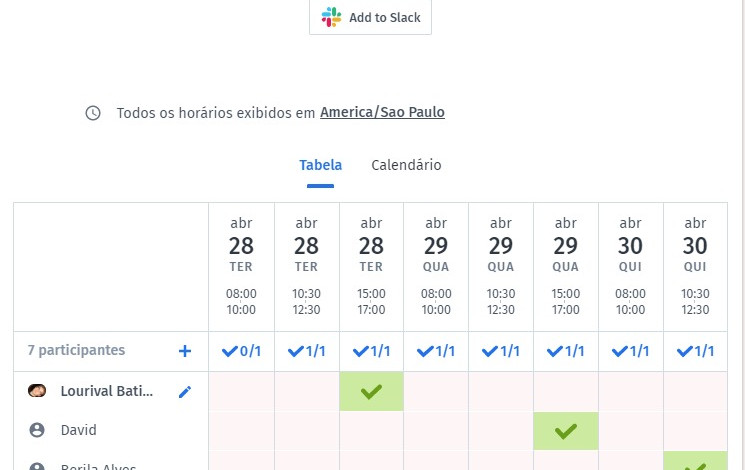
Task: Click the Slack logo icon
Action: coord(331,17)
